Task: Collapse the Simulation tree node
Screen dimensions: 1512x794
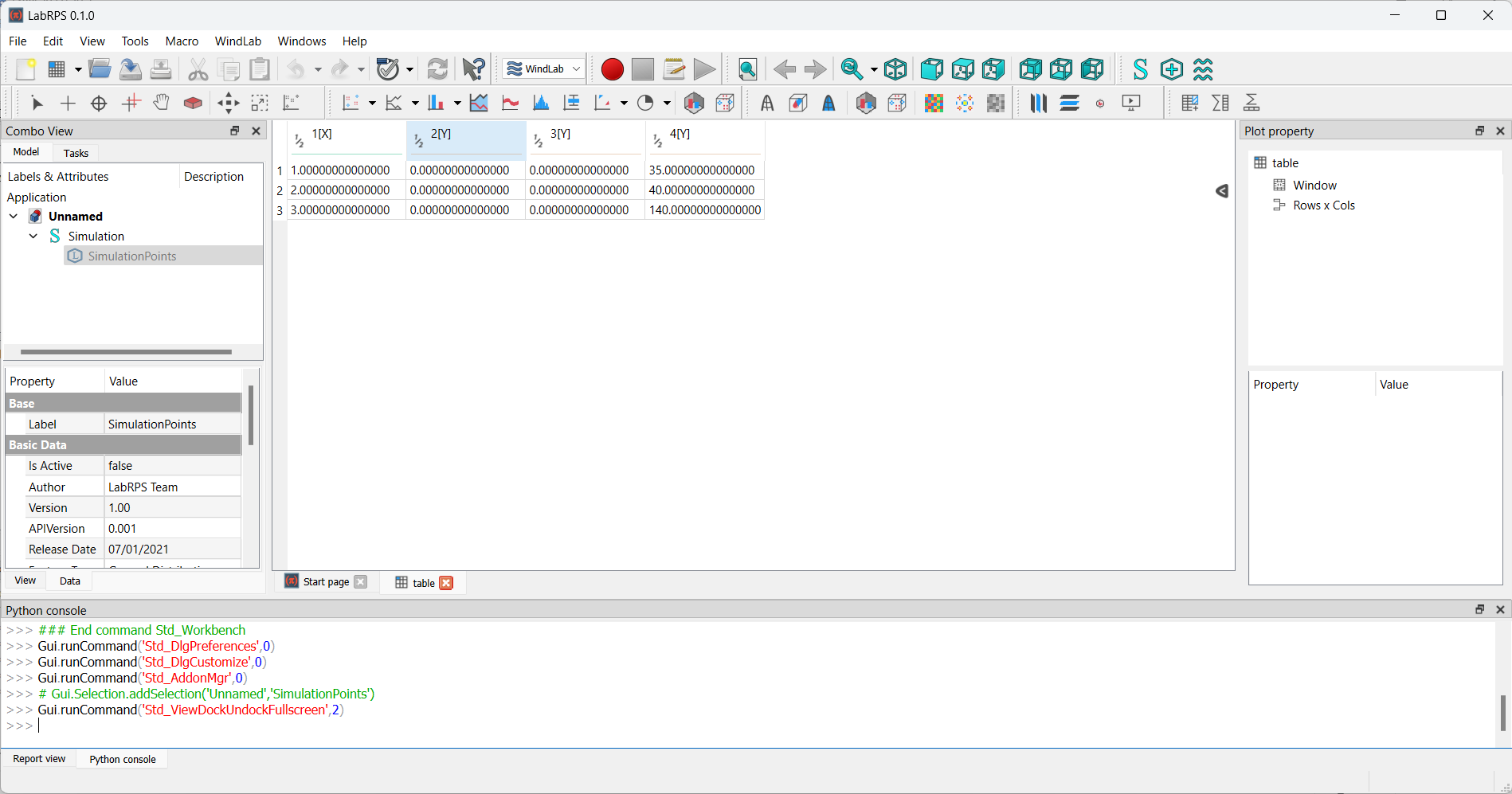Action: [33, 236]
